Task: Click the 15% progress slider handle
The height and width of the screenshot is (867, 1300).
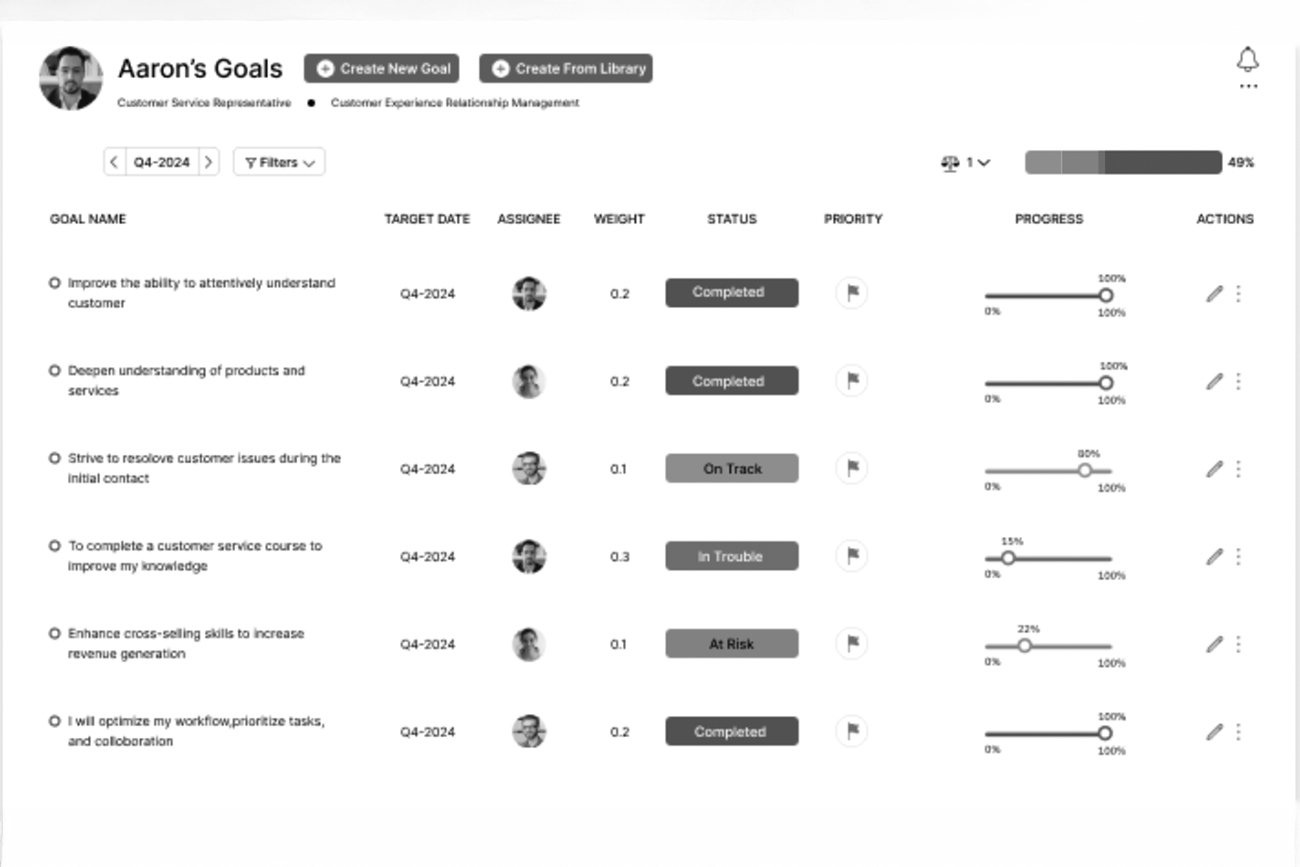Action: tap(1008, 558)
